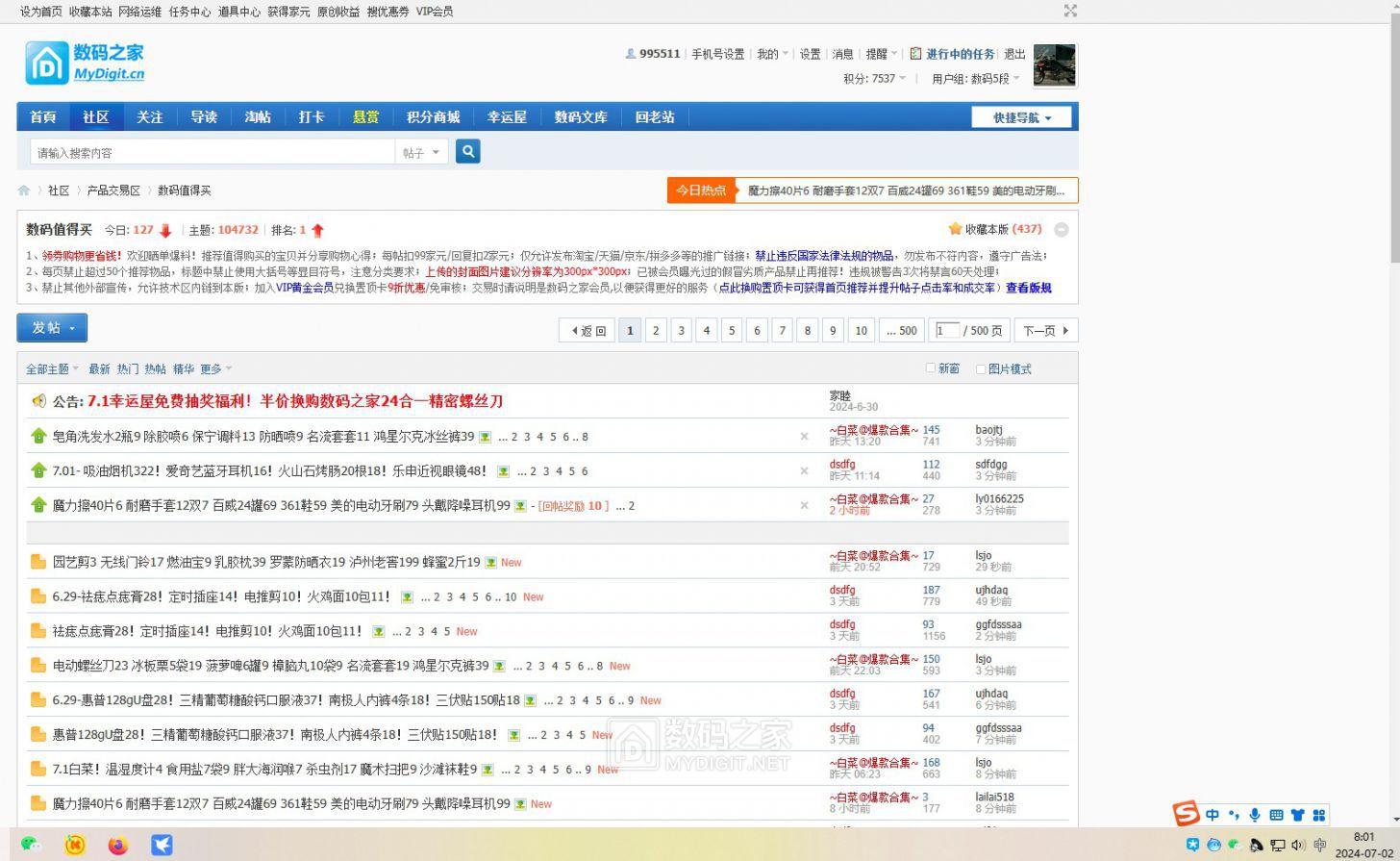Go to page 2 of thread list
Viewport: 1400px width, 861px height.
pos(656,330)
